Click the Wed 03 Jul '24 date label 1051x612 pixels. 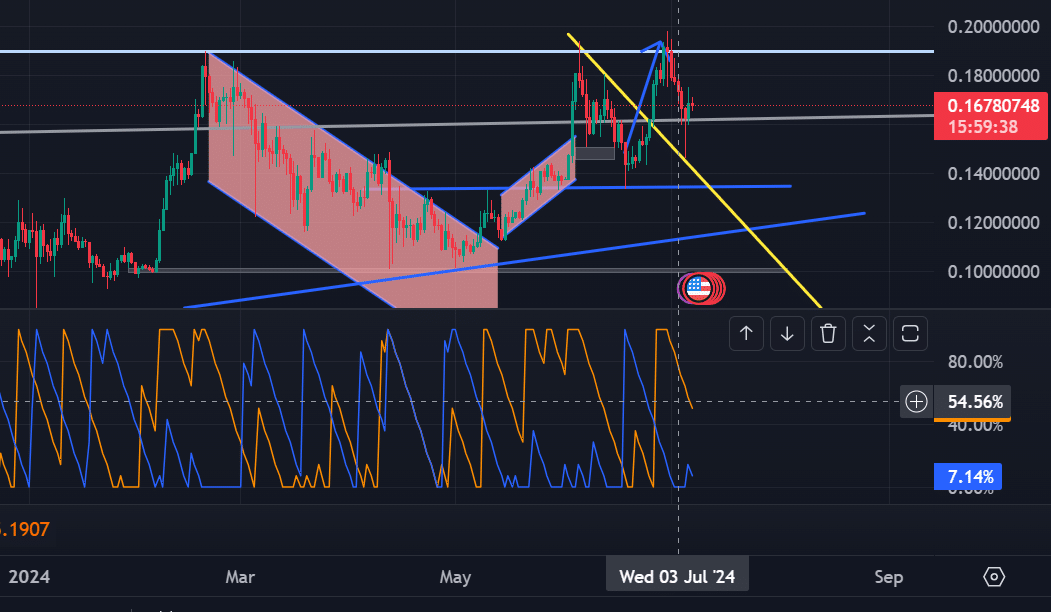(x=677, y=577)
